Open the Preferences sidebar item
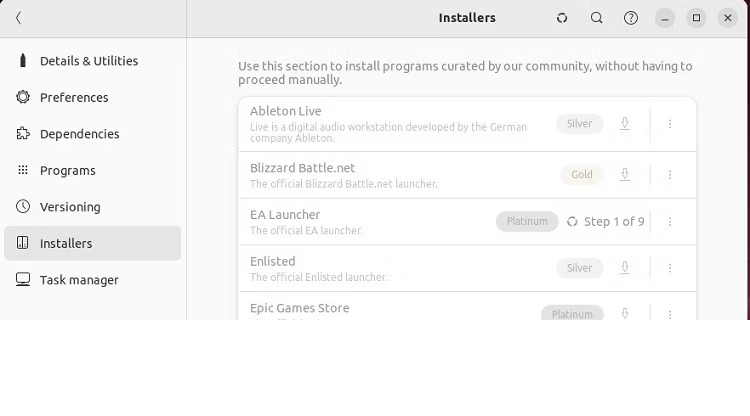 tap(73, 98)
